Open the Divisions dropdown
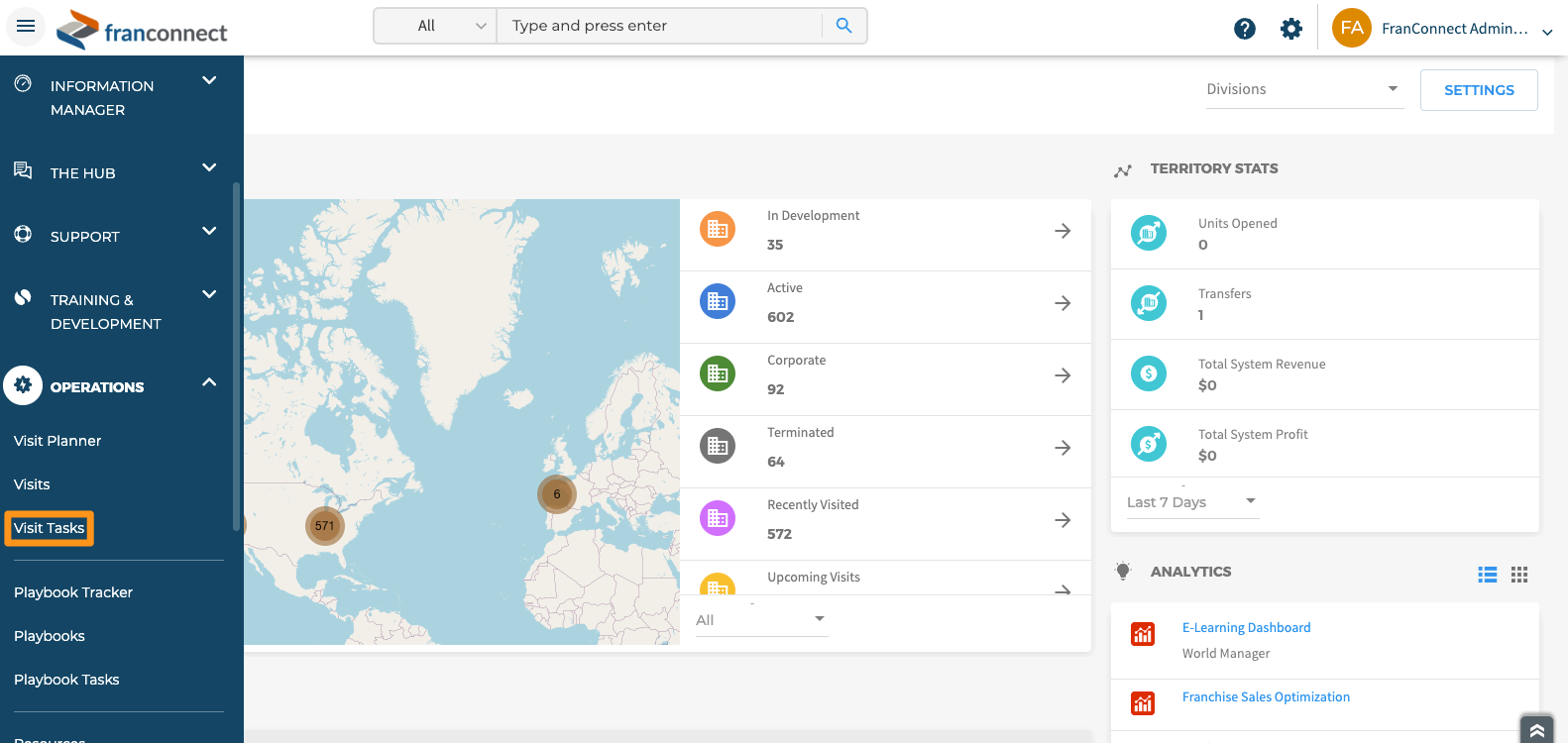The image size is (1568, 743). 1304,89
